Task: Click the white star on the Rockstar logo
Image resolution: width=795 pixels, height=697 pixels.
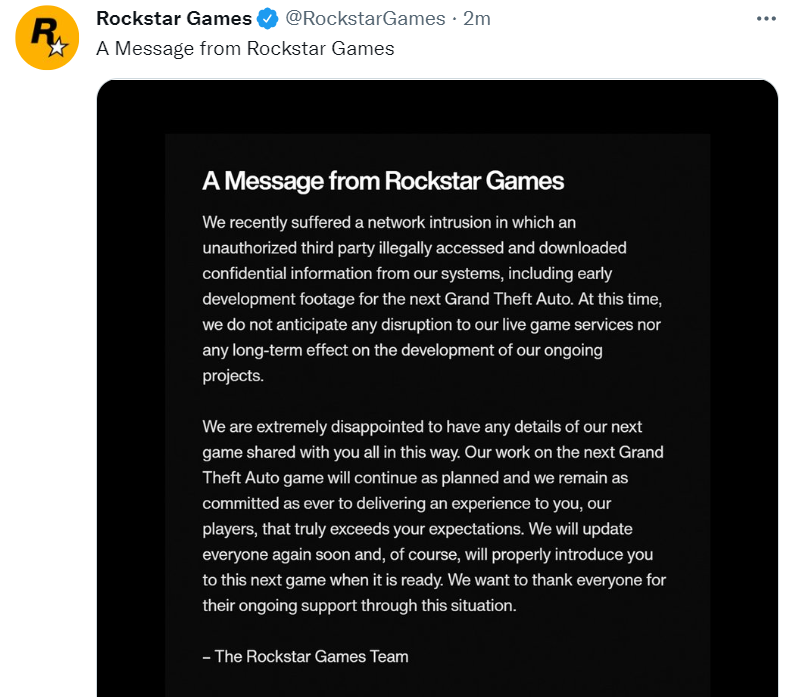Action: (58, 47)
